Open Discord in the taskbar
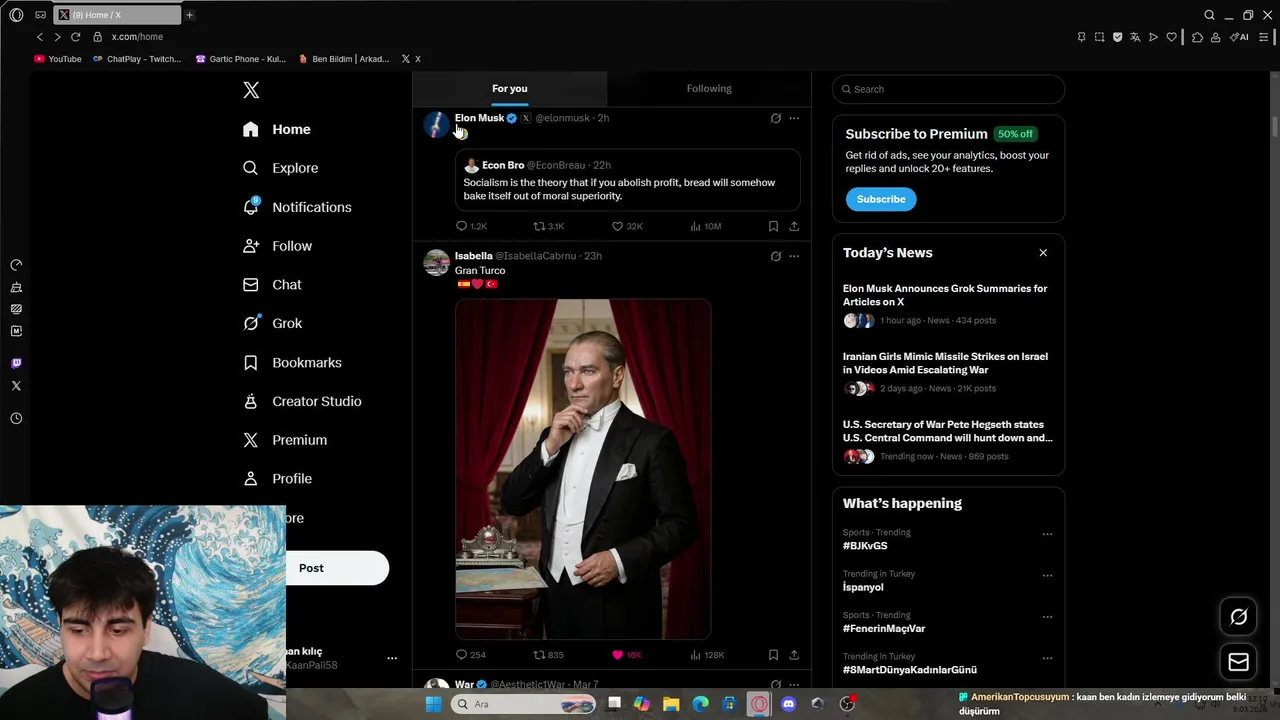 tap(788, 704)
